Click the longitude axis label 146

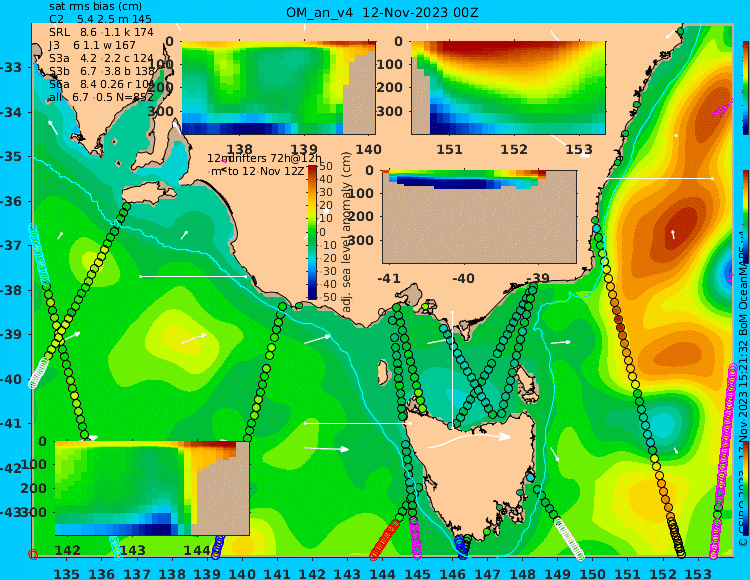(452, 573)
